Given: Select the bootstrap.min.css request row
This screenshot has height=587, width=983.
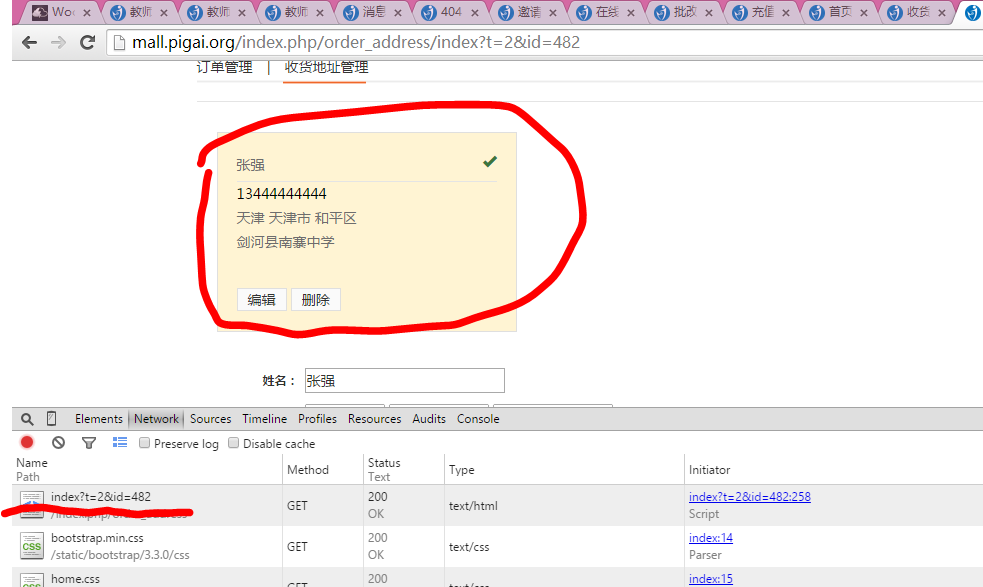Looking at the screenshot, I should tap(497, 546).
